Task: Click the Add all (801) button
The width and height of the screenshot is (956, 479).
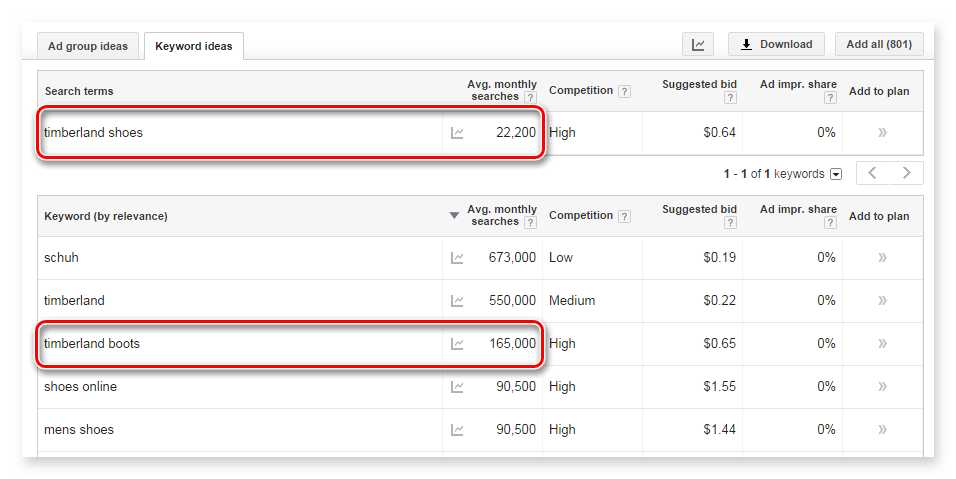Action: tap(879, 44)
